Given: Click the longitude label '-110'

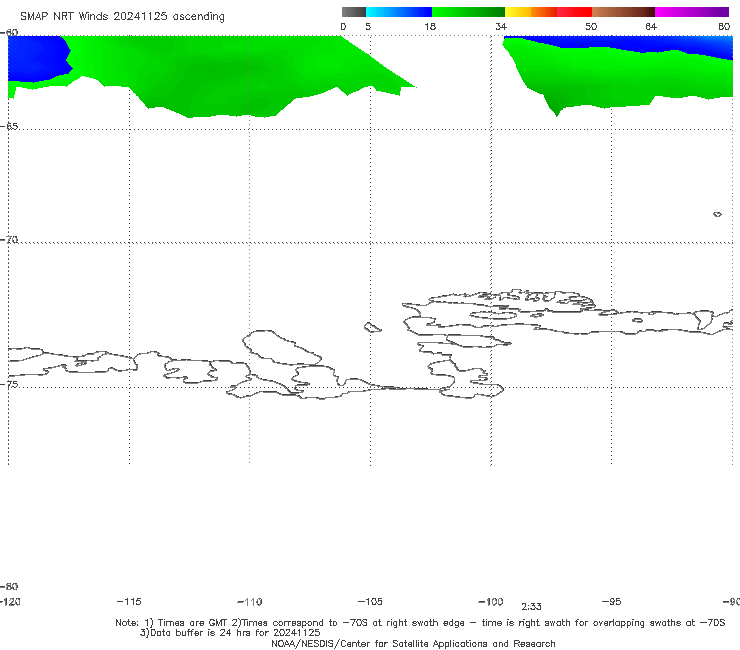Looking at the screenshot, I should (x=250, y=602).
